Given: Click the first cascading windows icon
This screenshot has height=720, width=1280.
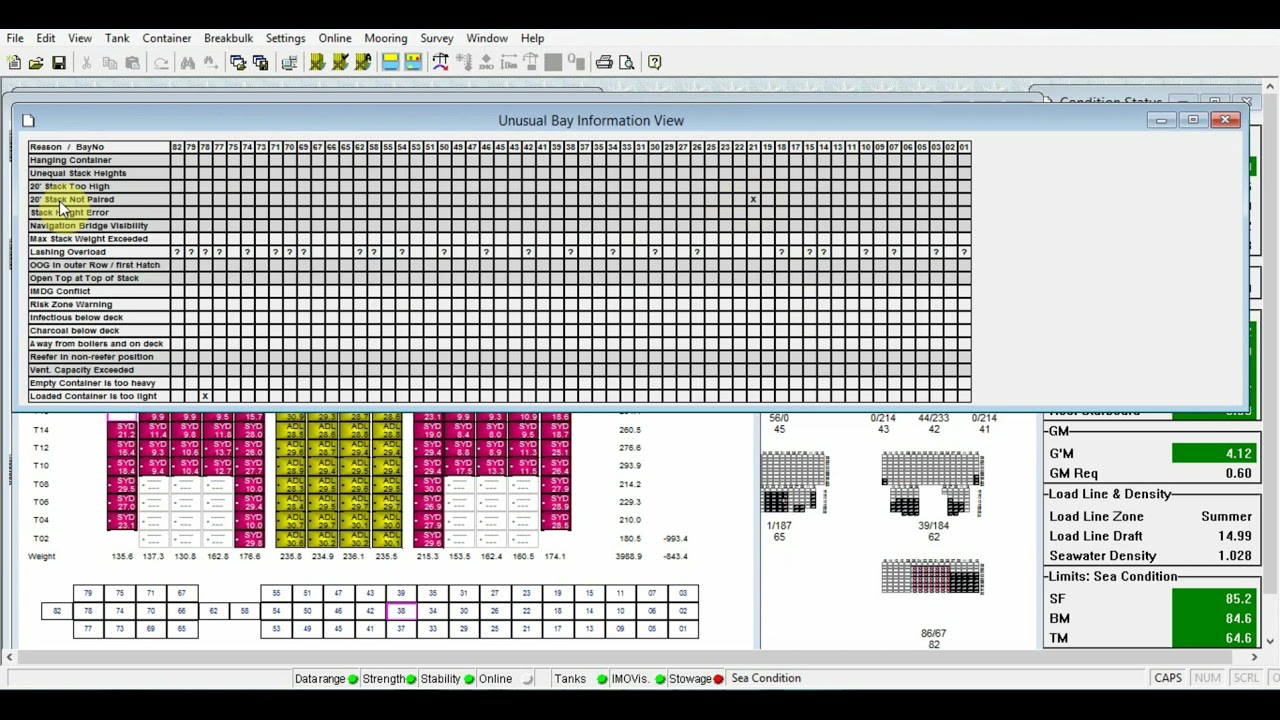Looking at the screenshot, I should [x=238, y=63].
